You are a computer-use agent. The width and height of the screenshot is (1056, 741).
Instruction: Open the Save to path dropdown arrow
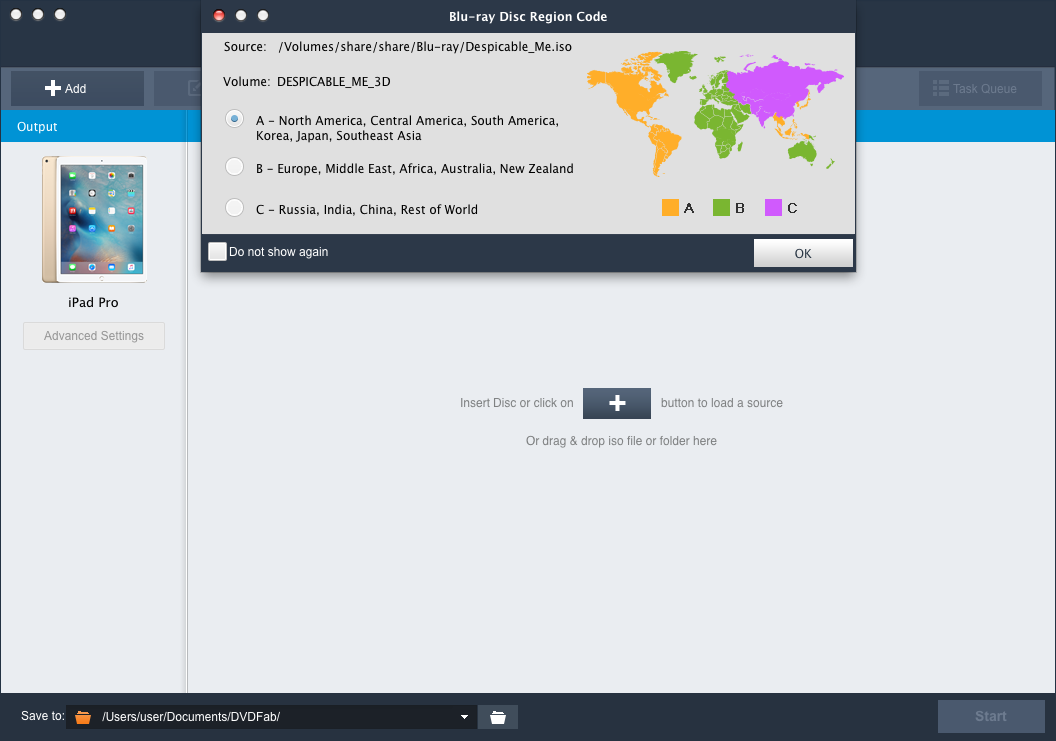click(464, 717)
